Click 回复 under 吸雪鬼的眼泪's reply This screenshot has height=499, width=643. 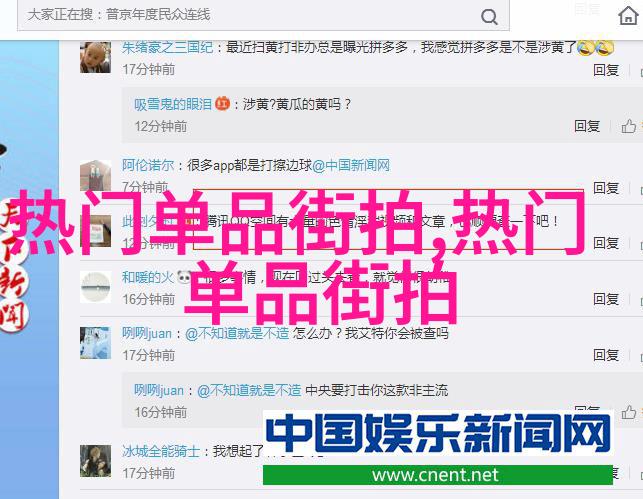[587, 126]
